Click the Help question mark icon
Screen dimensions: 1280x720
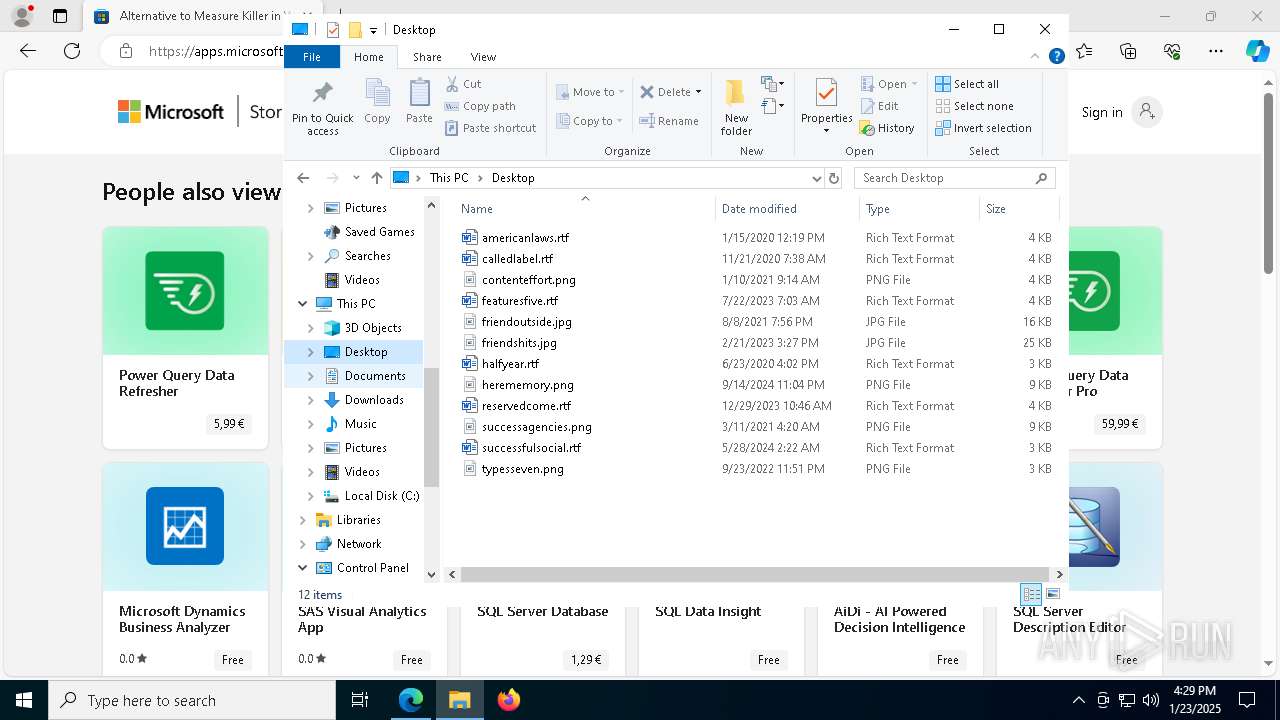[x=1056, y=57]
